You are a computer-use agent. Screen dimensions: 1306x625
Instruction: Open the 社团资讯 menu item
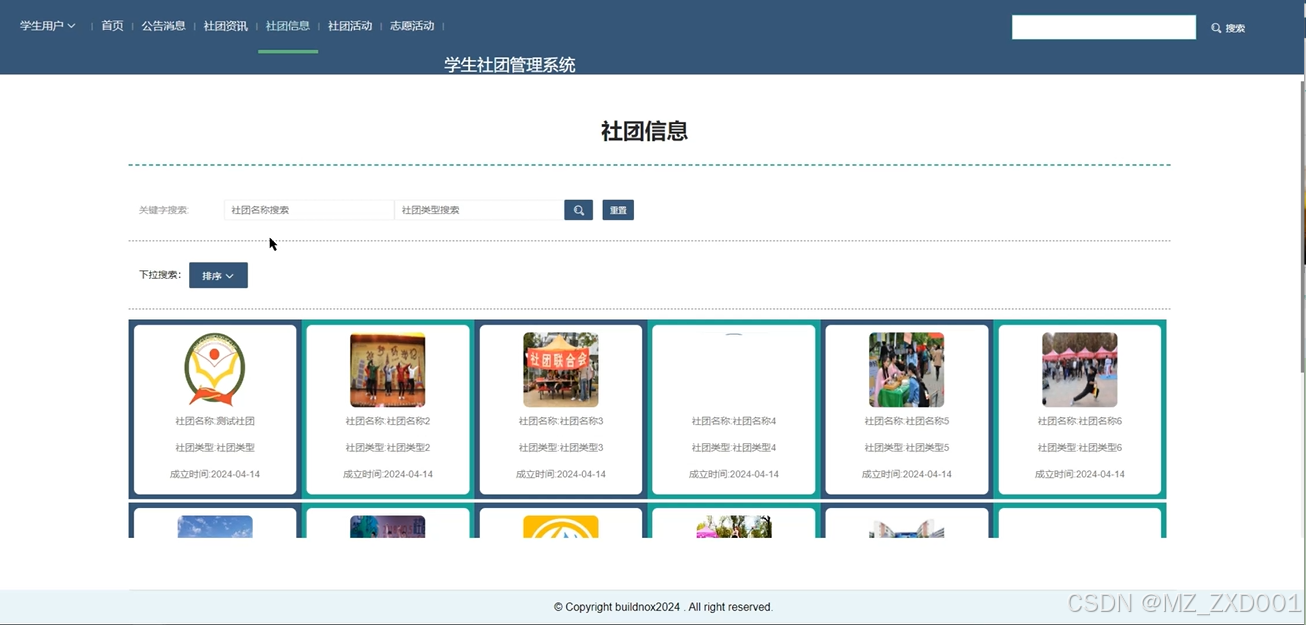[x=225, y=26]
